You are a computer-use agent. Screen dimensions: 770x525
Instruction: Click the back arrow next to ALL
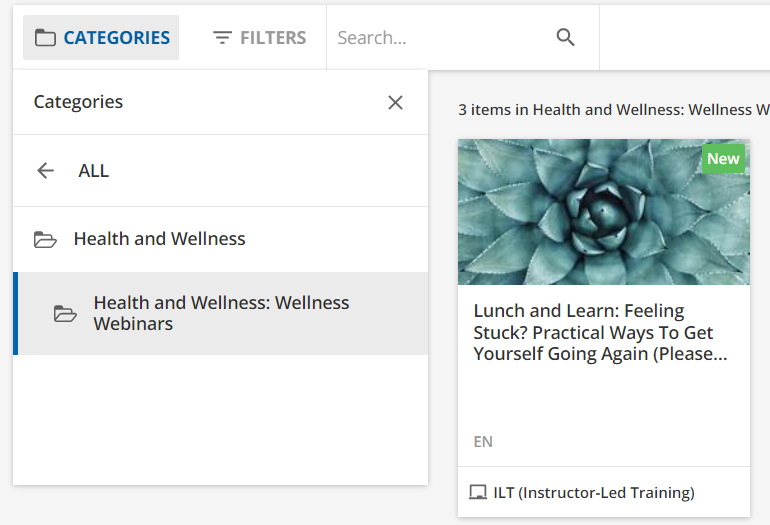pos(46,171)
